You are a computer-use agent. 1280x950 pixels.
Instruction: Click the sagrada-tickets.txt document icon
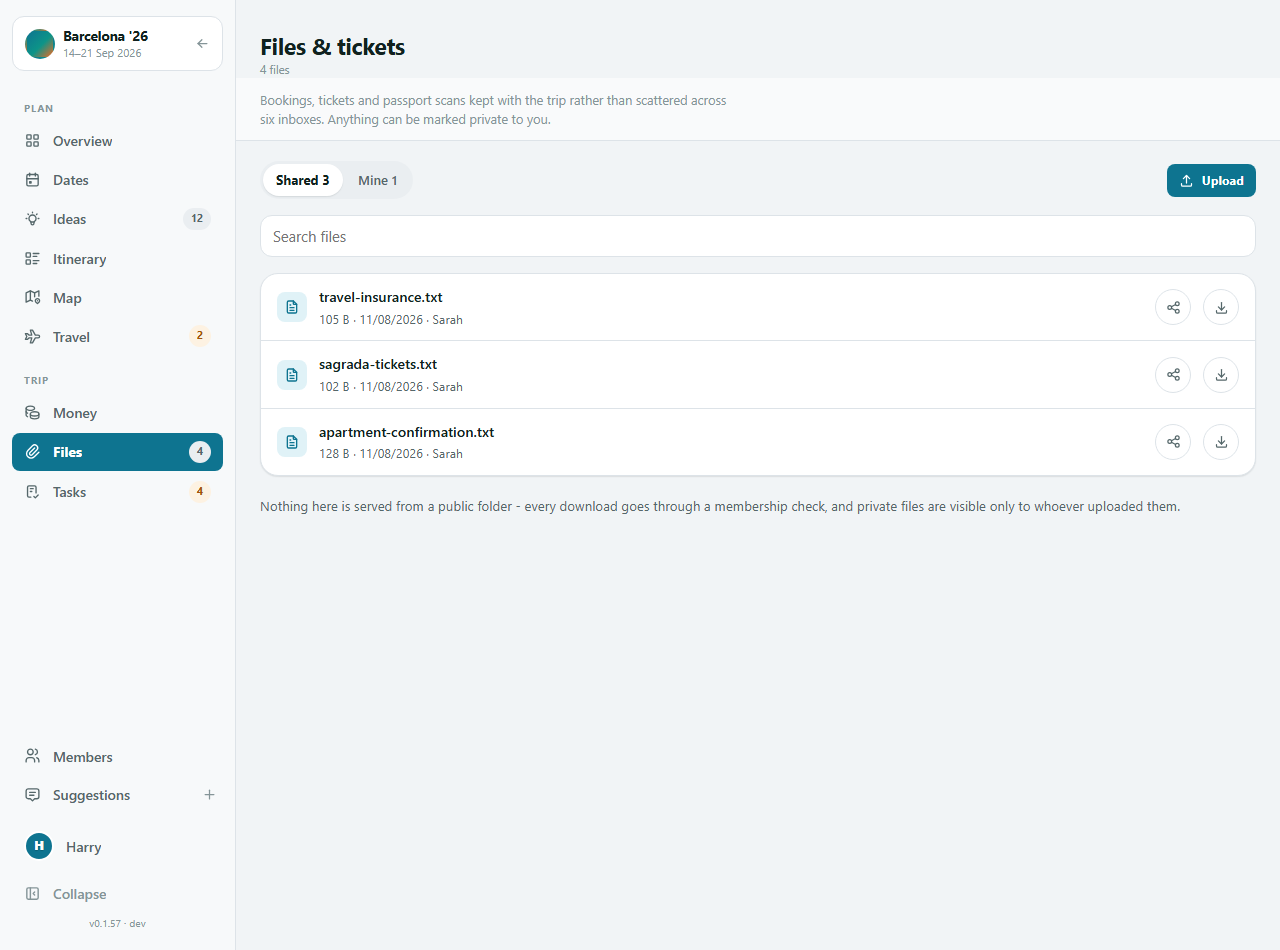click(x=292, y=375)
